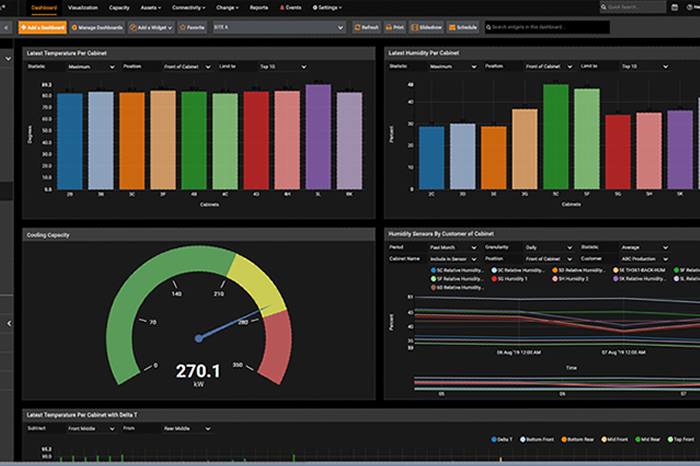Click the Quick Search field
700x466 pixels.
pyautogui.click(x=633, y=7)
